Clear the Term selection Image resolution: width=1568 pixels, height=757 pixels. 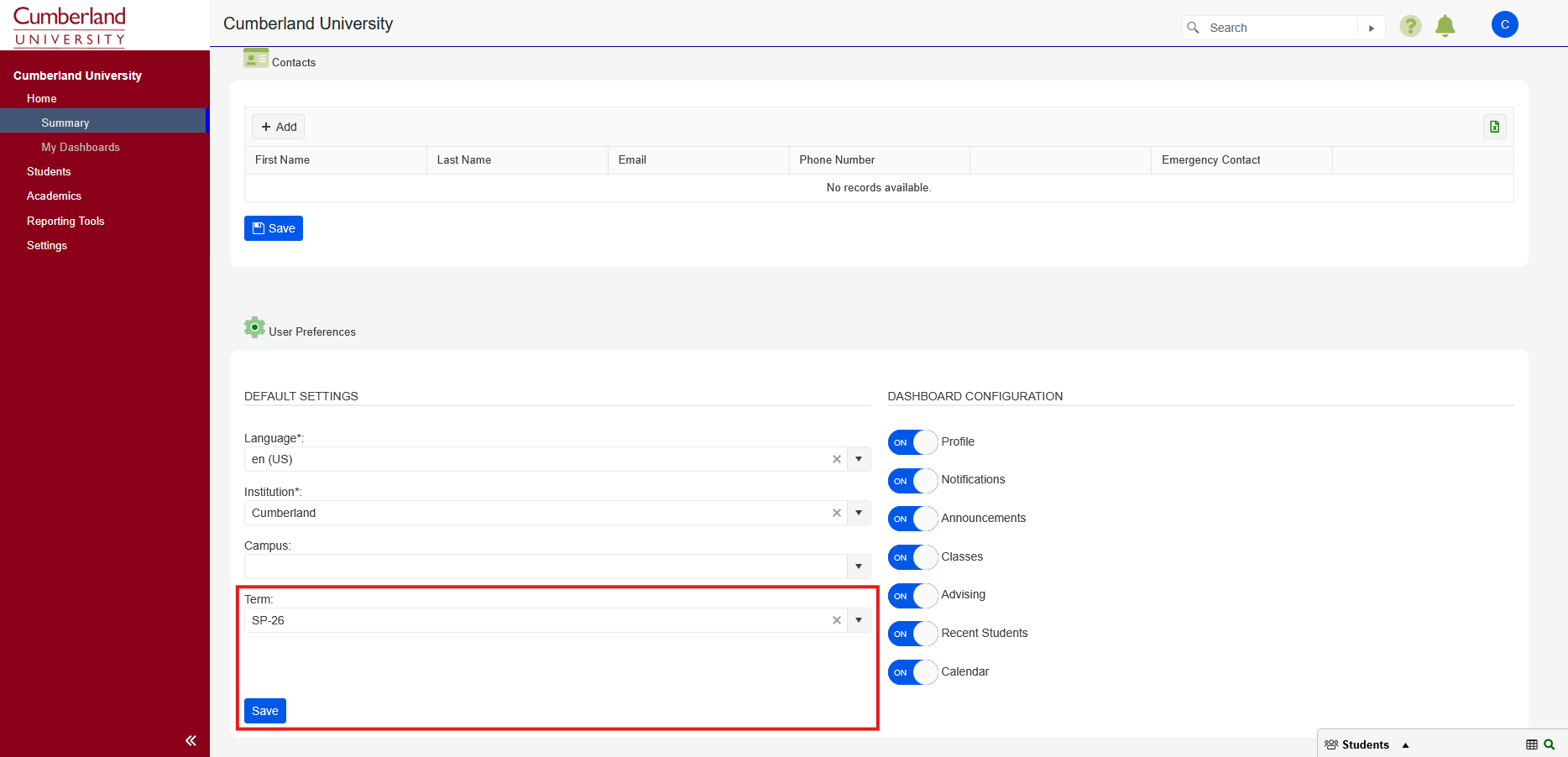pyautogui.click(x=836, y=620)
